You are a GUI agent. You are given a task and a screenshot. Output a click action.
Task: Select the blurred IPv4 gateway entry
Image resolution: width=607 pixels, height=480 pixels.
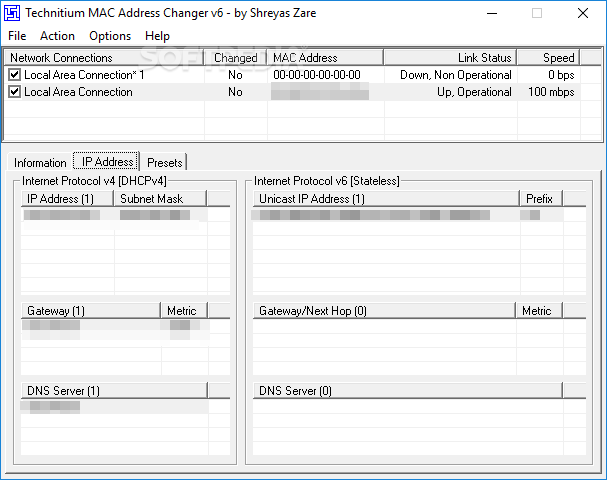coord(51,325)
